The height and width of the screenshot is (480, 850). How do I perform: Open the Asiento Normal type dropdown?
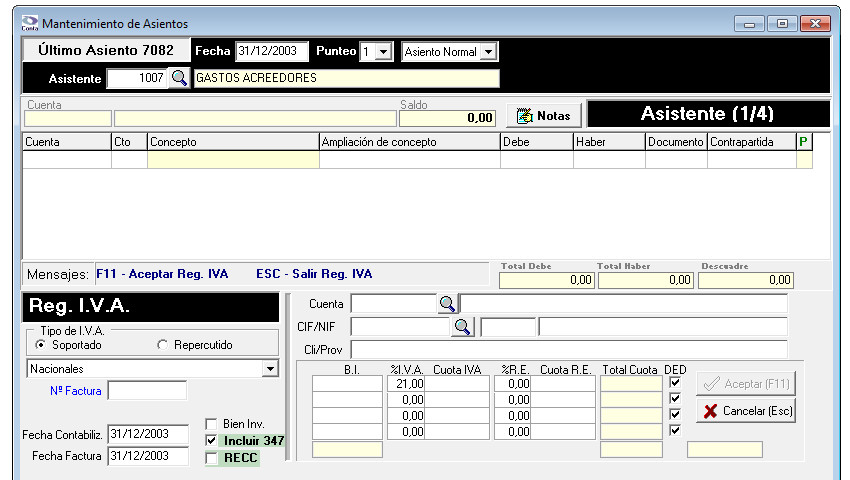[488, 52]
